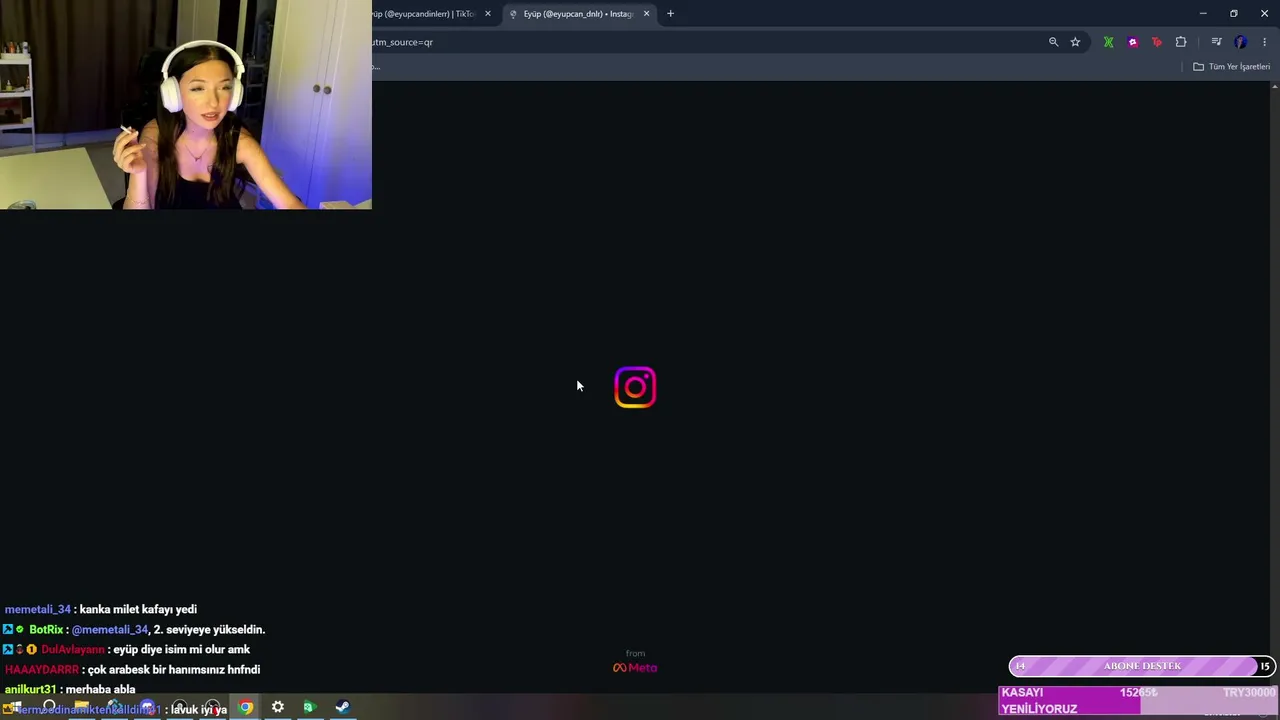
Task: Click the message "kanka milet kafayı yedi"
Action: pyautogui.click(x=138, y=609)
